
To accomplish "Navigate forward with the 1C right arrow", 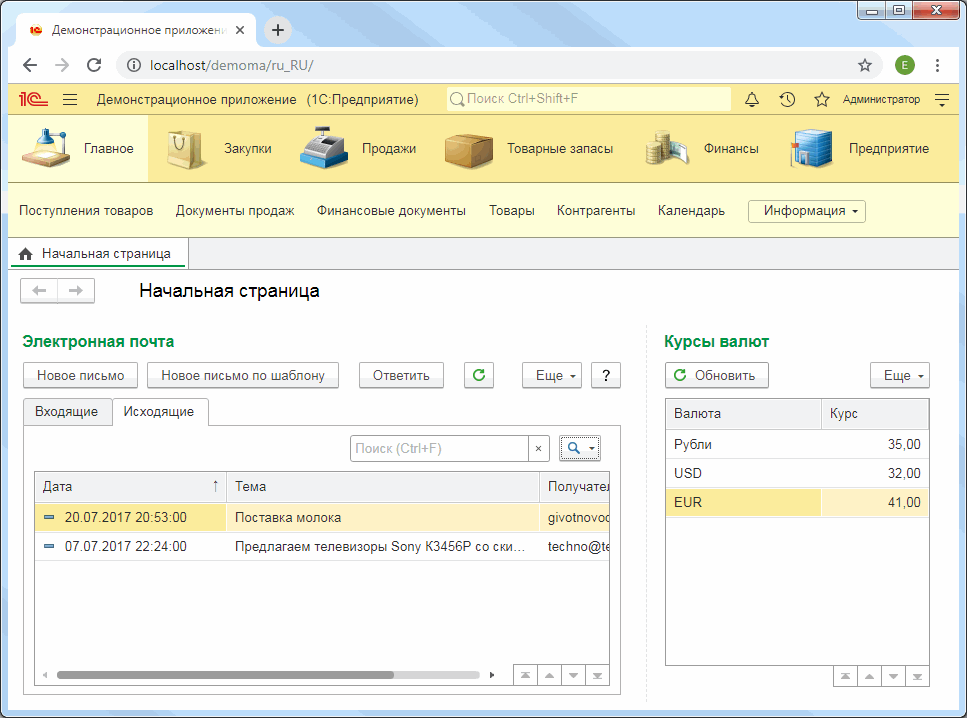I will click(76, 291).
